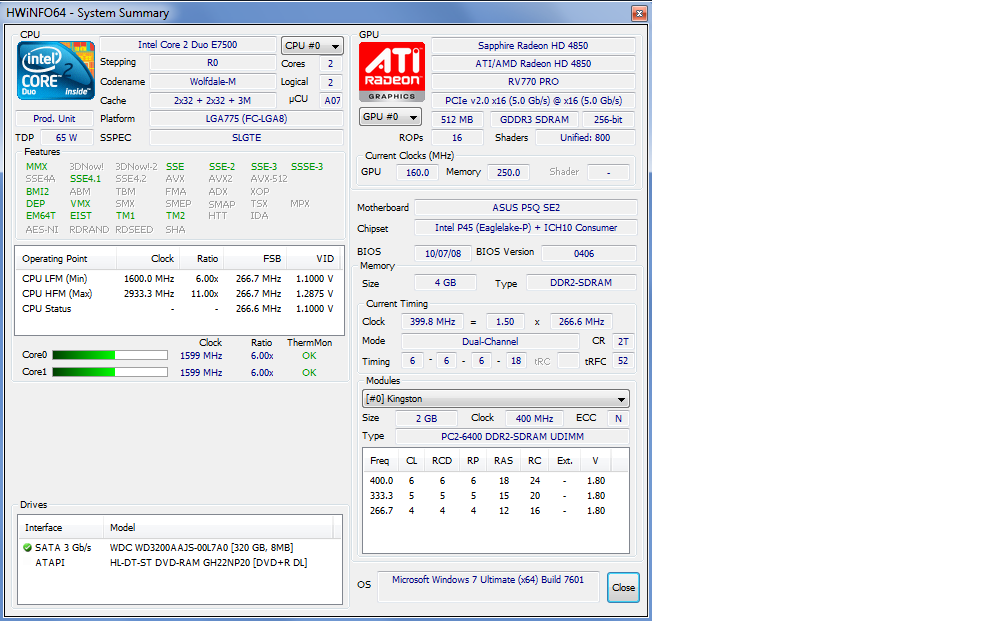Select the CPU LFM (Min) row
This screenshot has width=1008, height=630.
178,278
